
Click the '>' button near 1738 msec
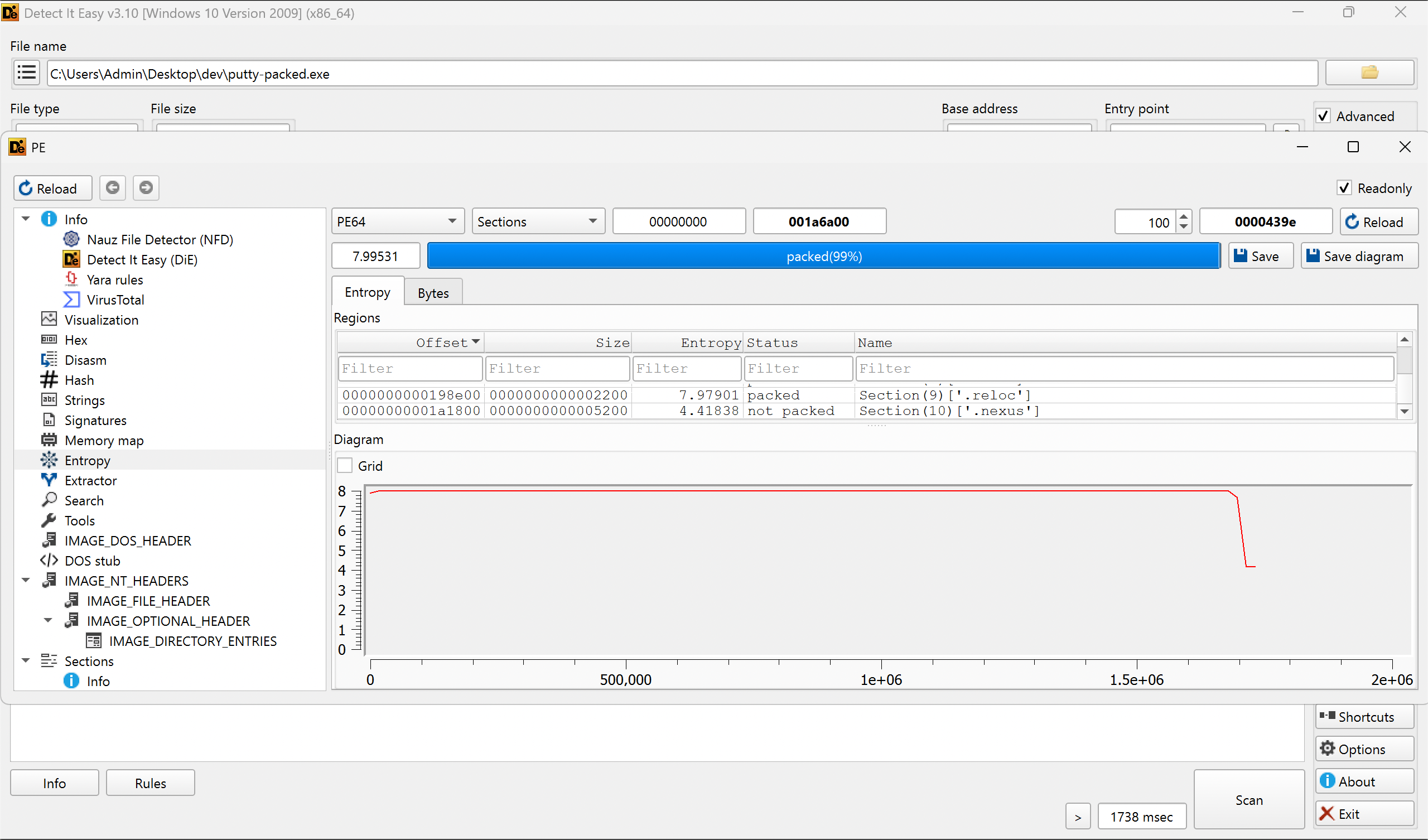[1077, 817]
